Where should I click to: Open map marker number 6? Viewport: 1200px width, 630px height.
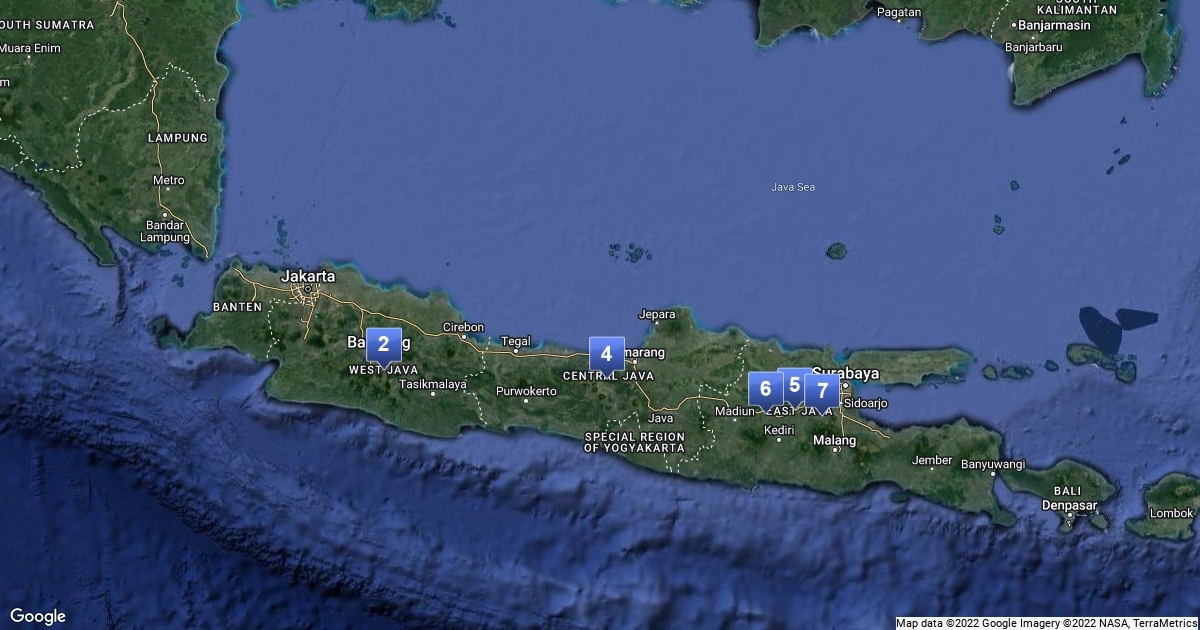[x=765, y=389]
